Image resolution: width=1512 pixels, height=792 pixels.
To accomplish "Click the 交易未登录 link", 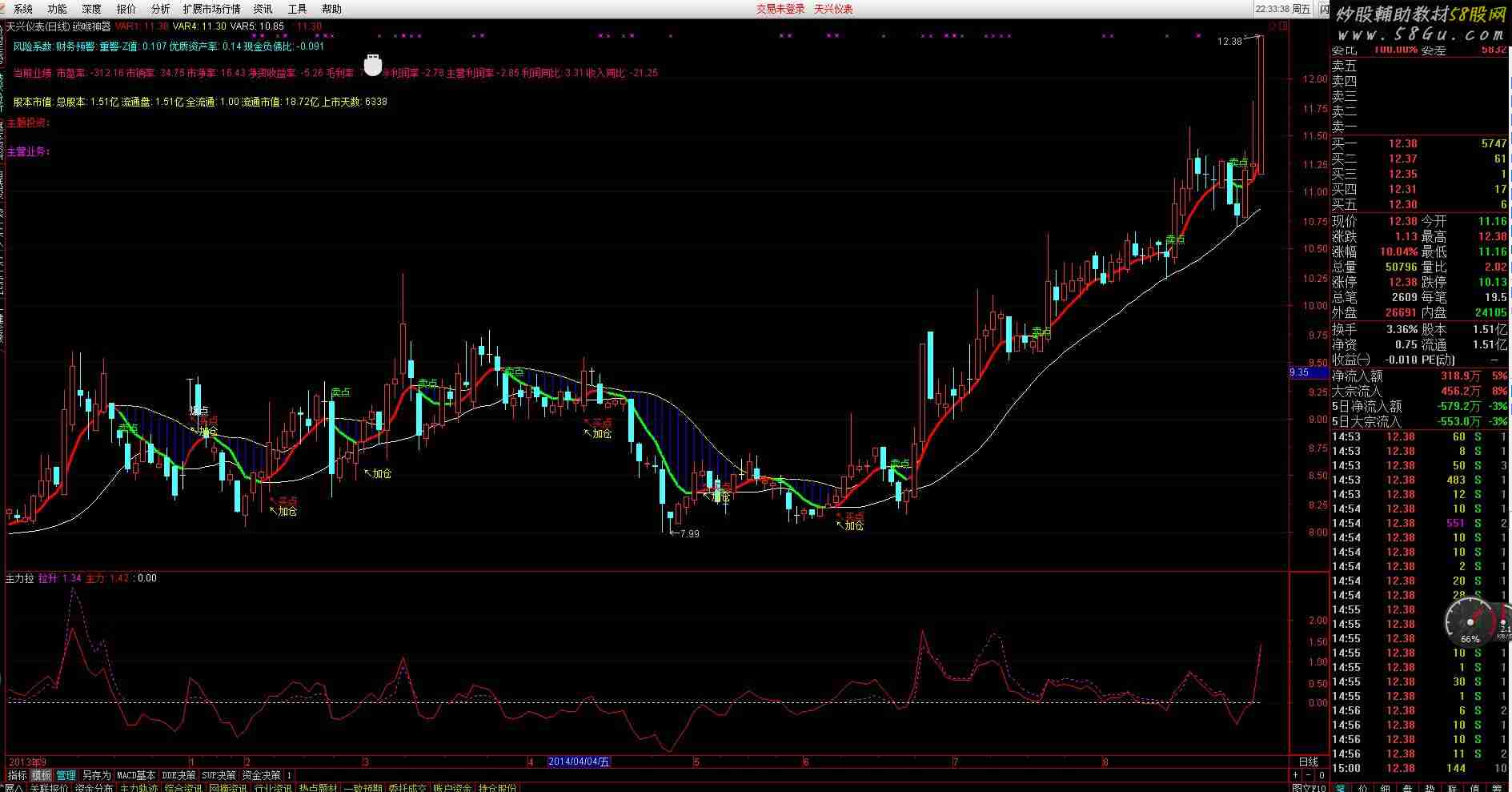I will pos(780,9).
